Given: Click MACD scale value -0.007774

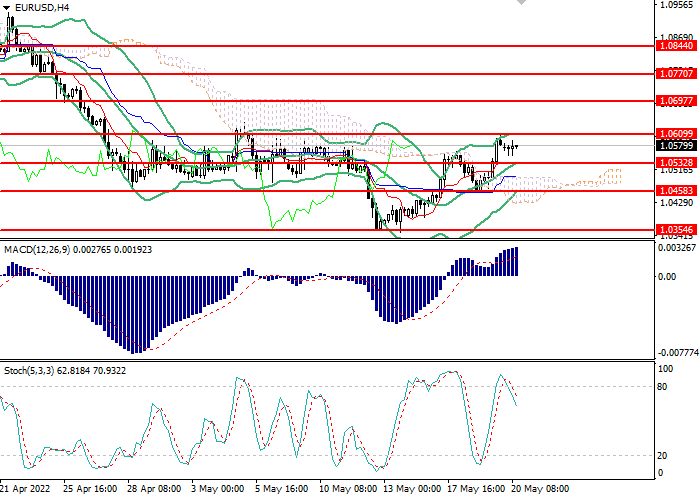Looking at the screenshot, I should [x=678, y=353].
